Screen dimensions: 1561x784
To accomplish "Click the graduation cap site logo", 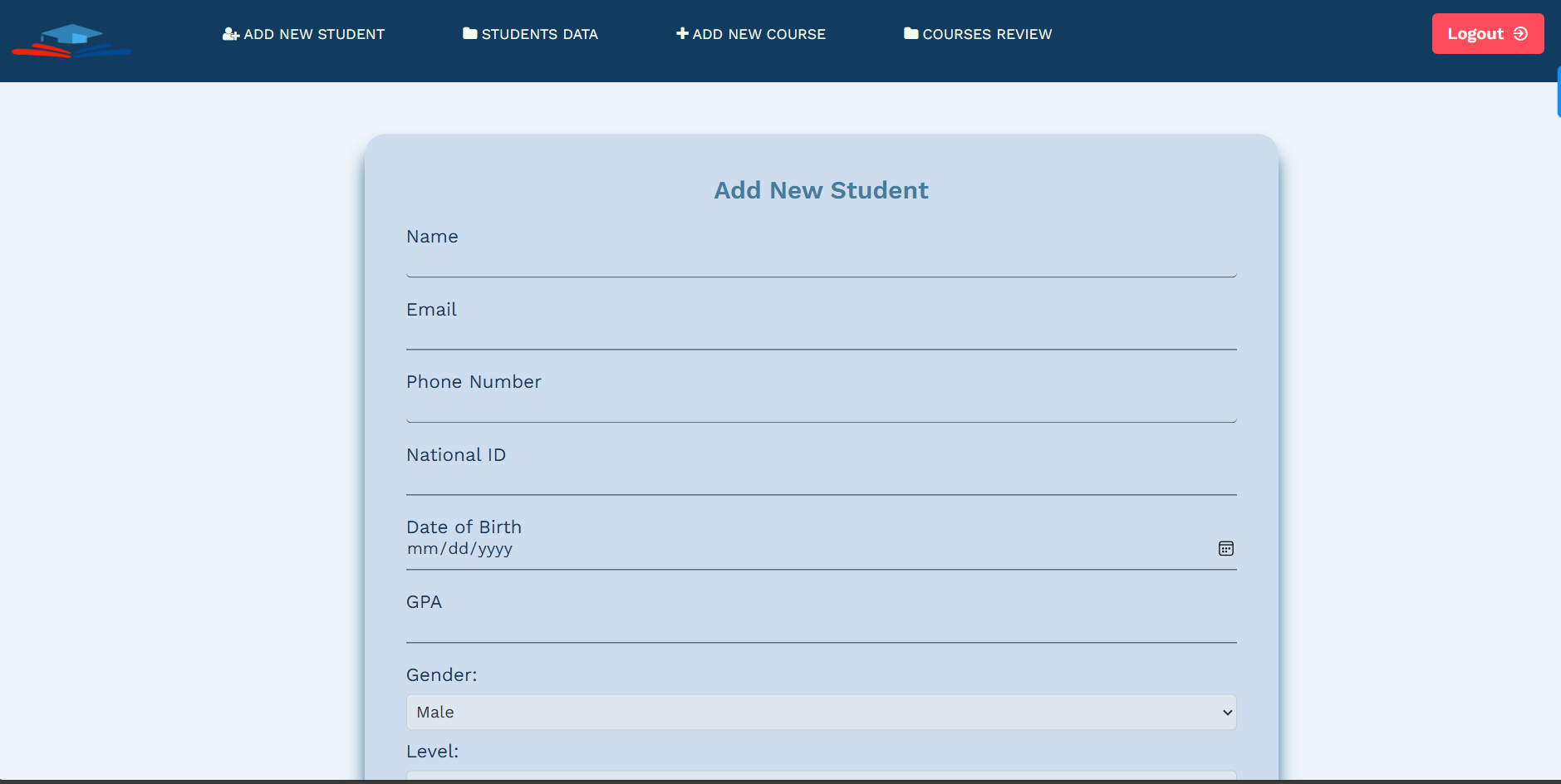I will (x=71, y=41).
